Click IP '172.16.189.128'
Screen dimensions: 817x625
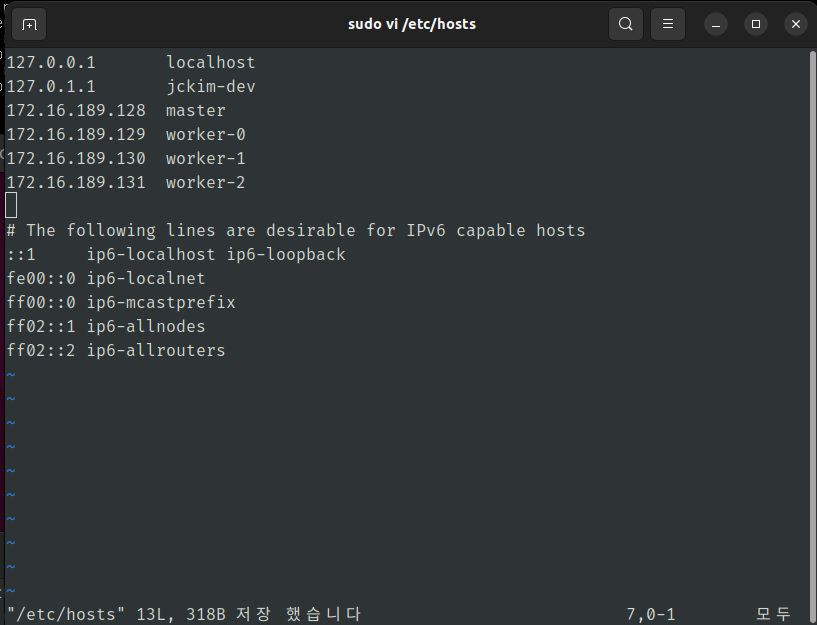coord(76,110)
